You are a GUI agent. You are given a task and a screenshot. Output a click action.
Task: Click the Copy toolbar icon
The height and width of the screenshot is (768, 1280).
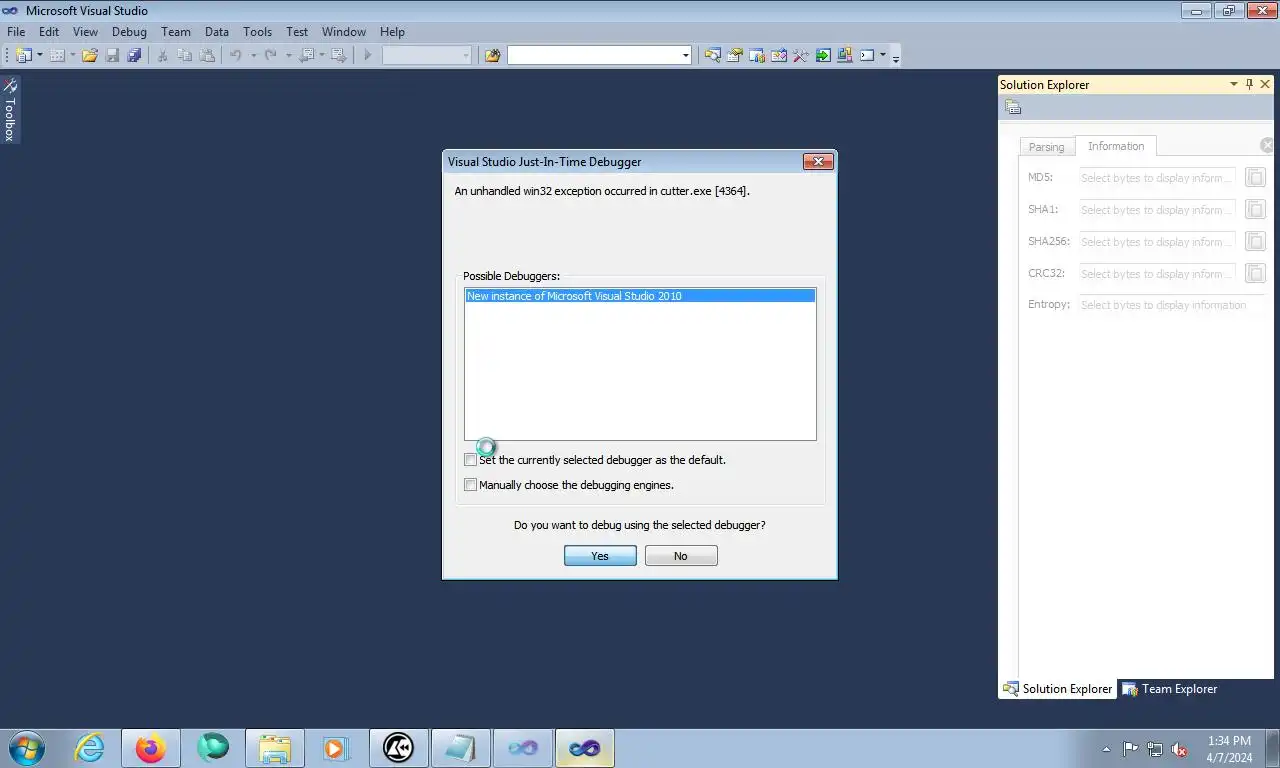185,56
